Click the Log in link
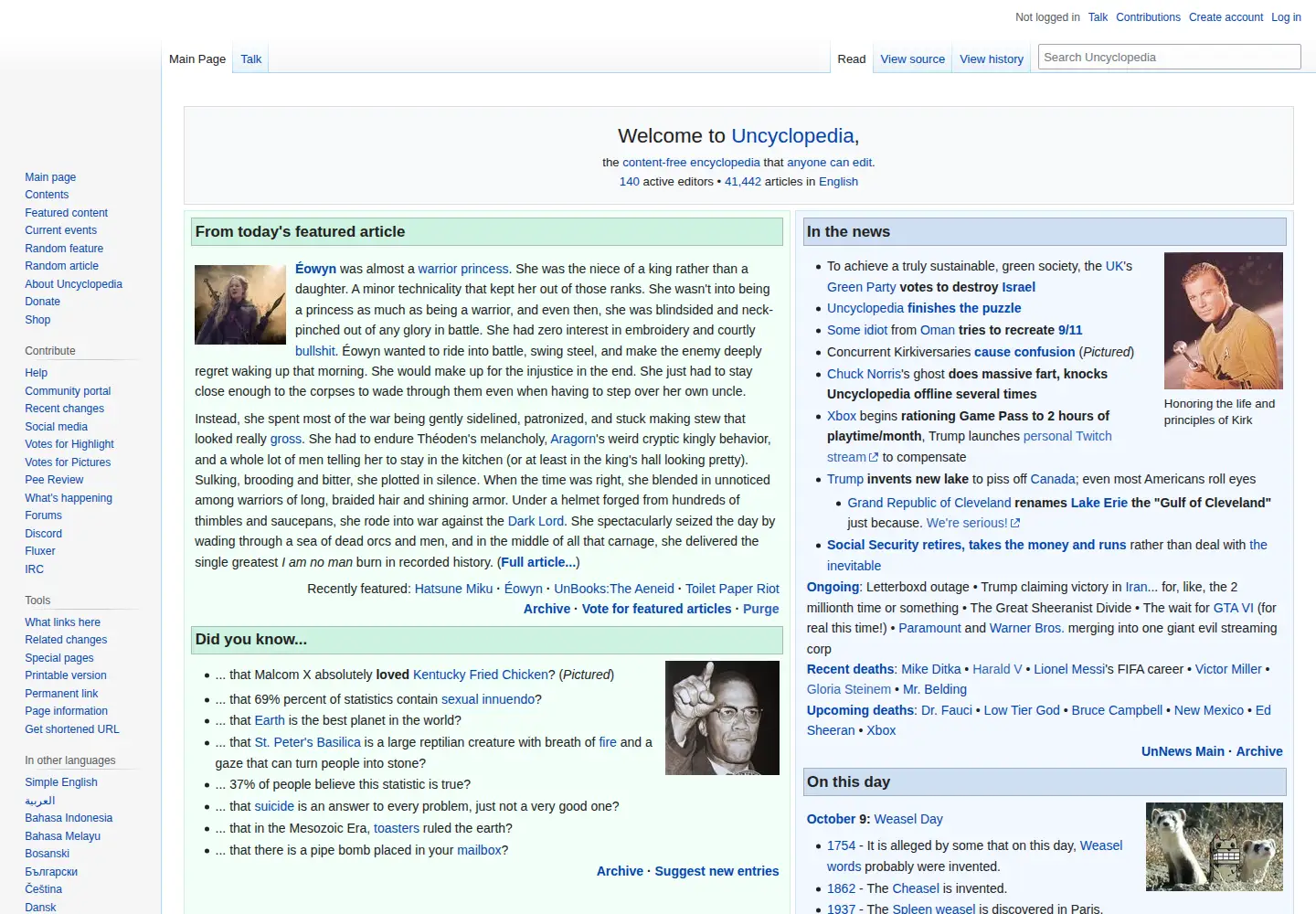The width and height of the screenshot is (1316, 914). tap(1286, 17)
